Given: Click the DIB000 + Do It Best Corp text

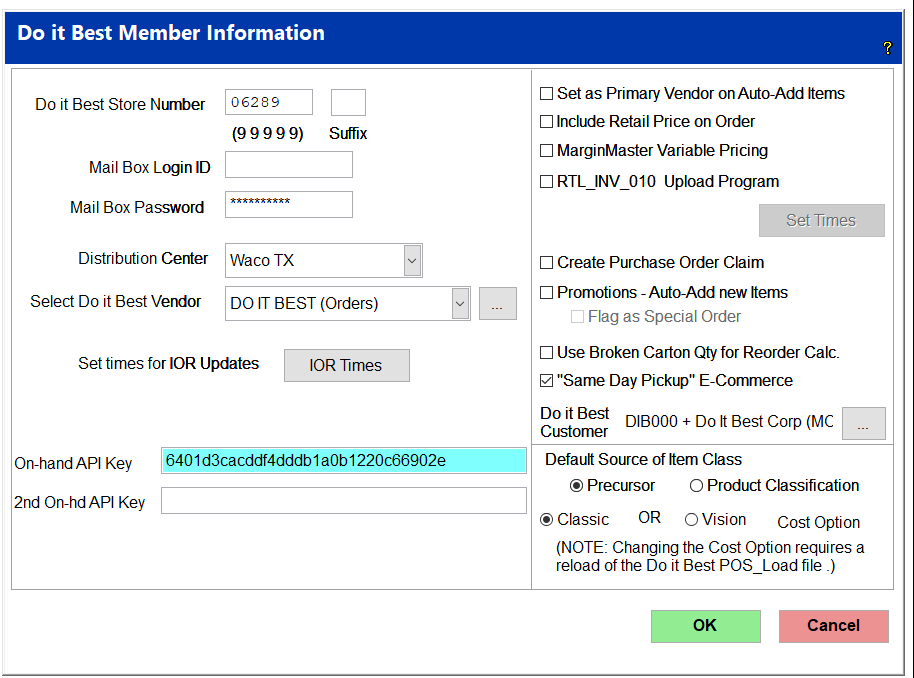Looking at the screenshot, I should tap(729, 421).
